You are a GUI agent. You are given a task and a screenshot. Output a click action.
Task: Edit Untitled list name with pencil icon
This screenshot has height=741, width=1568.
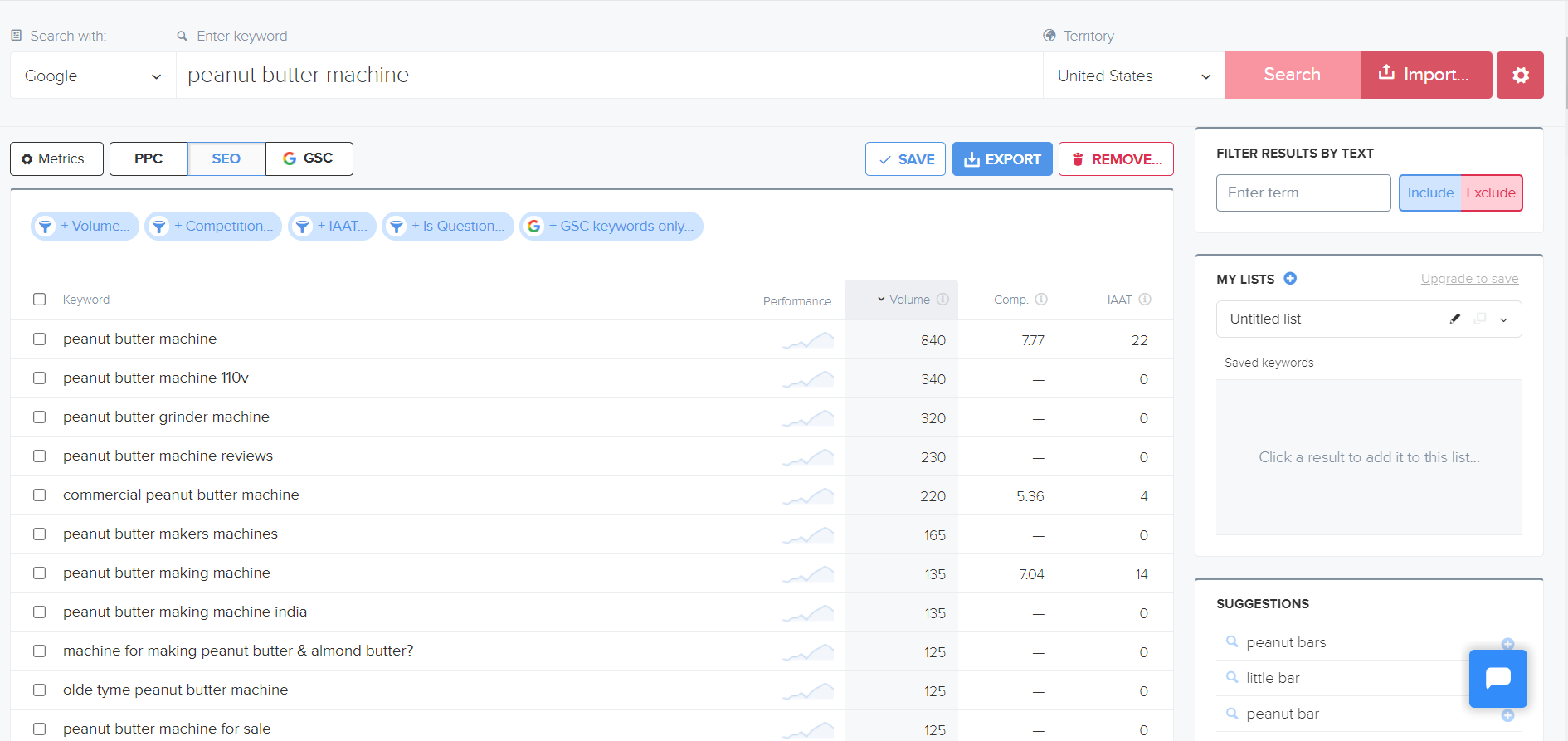[x=1455, y=319]
